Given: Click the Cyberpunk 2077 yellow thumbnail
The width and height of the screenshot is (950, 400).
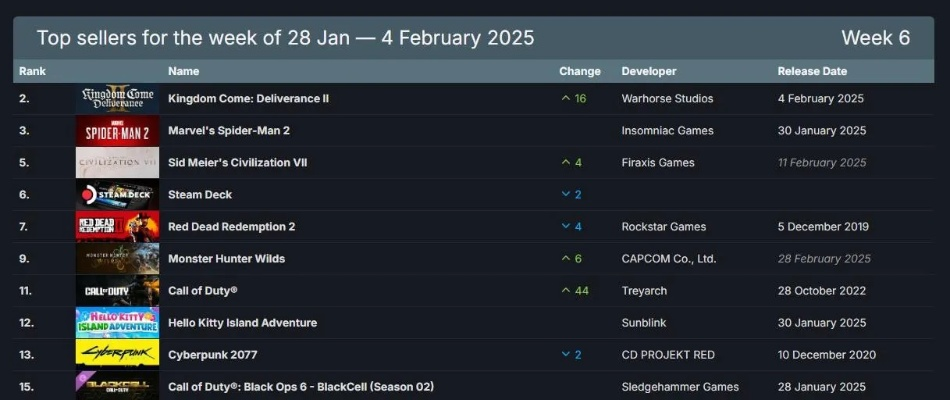Looking at the screenshot, I should click(x=117, y=355).
